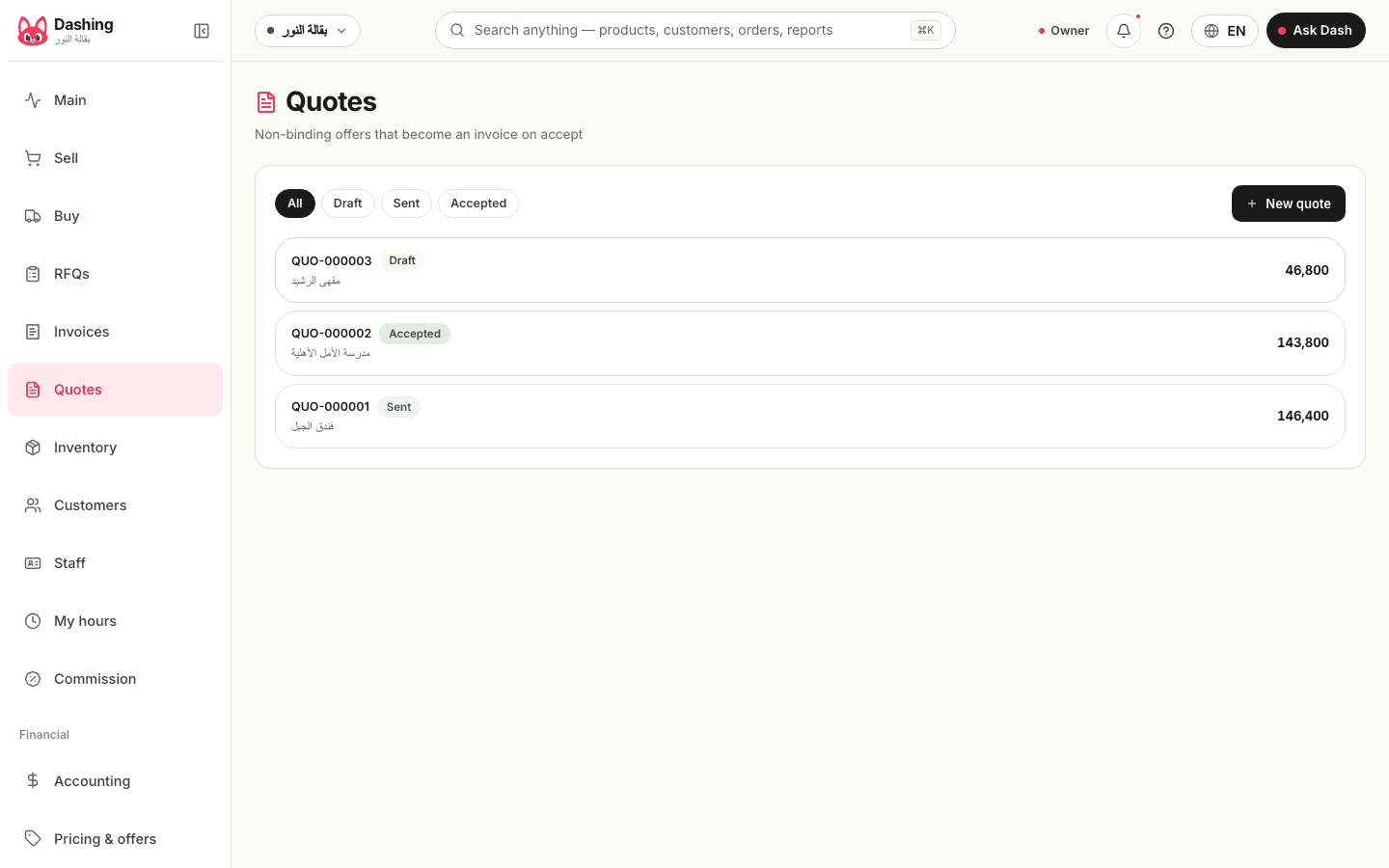This screenshot has width=1389, height=868.
Task: Create a New quote
Action: (x=1289, y=203)
